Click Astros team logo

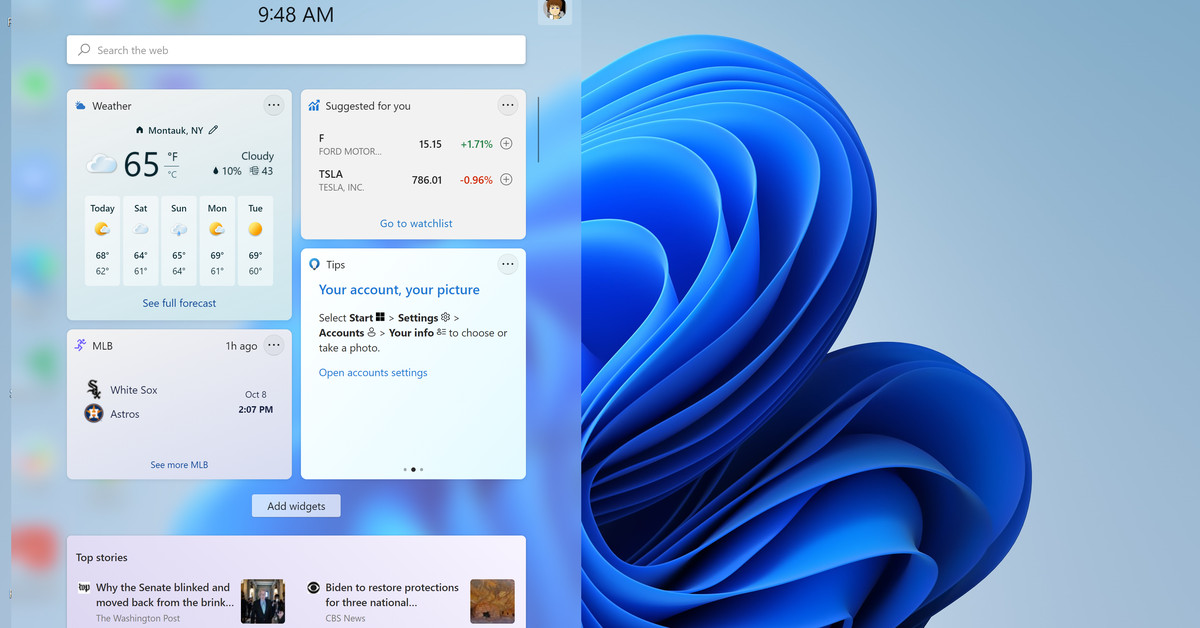coord(94,414)
